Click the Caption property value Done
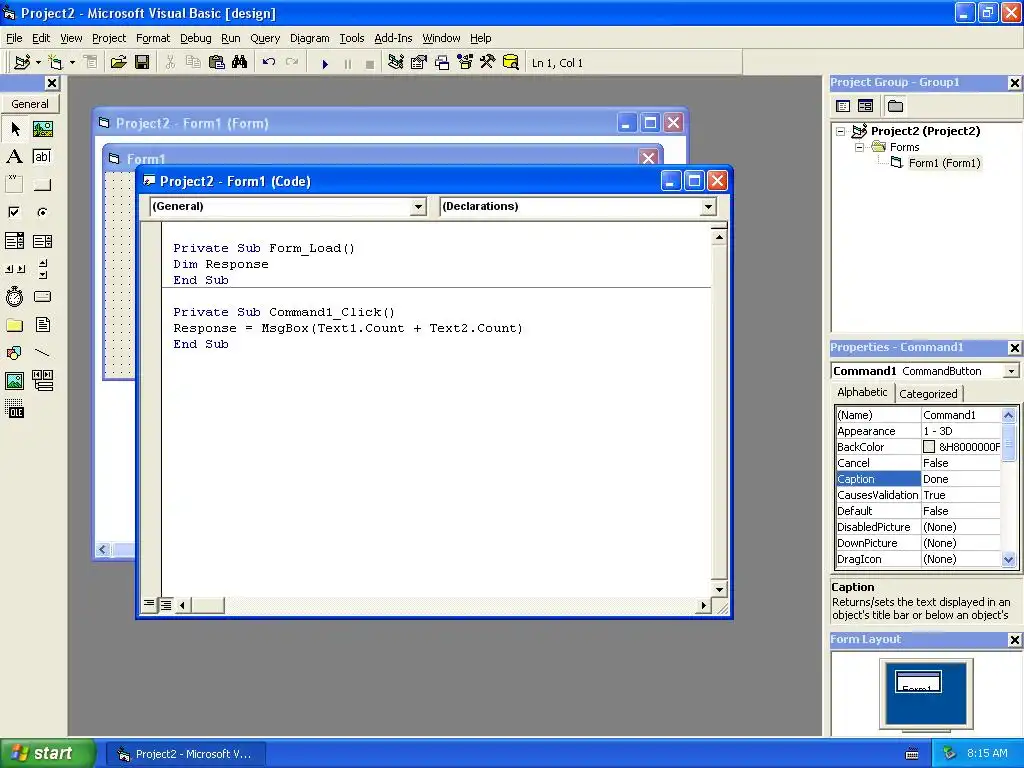 (960, 479)
